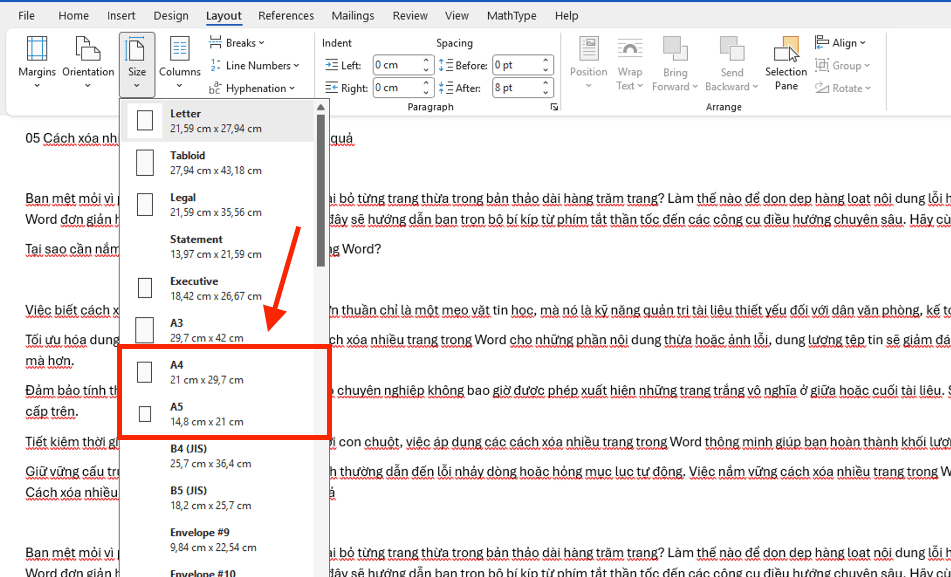Viewport: 951px width, 577px height.
Task: Click the Size page icon
Action: pos(136,50)
